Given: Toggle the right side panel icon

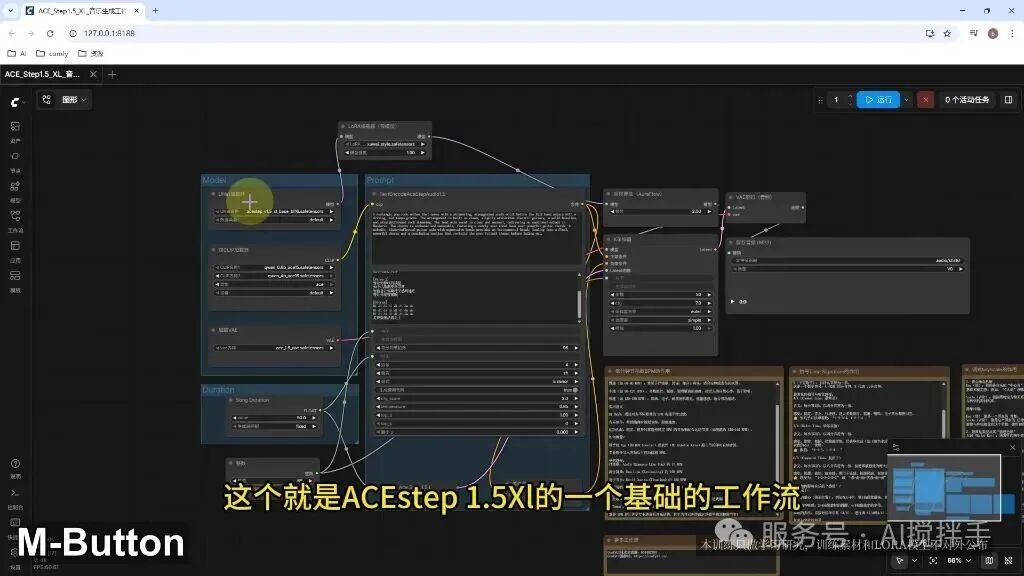Looking at the screenshot, I should tap(1008, 100).
